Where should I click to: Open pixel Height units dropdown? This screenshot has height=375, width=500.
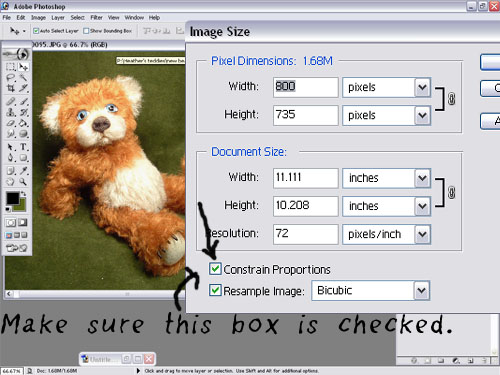pyautogui.click(x=423, y=115)
